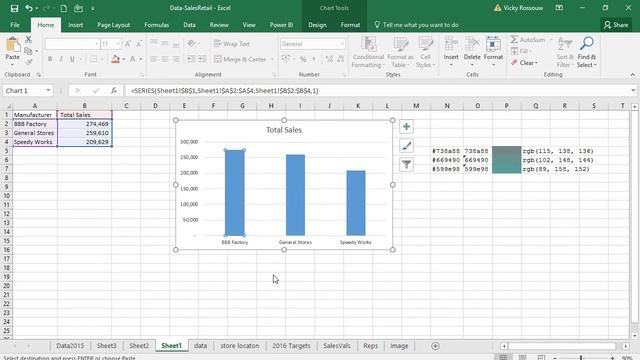The height and width of the screenshot is (360, 640).
Task: Switch to the Insert ribbon tab
Action: tap(76, 25)
